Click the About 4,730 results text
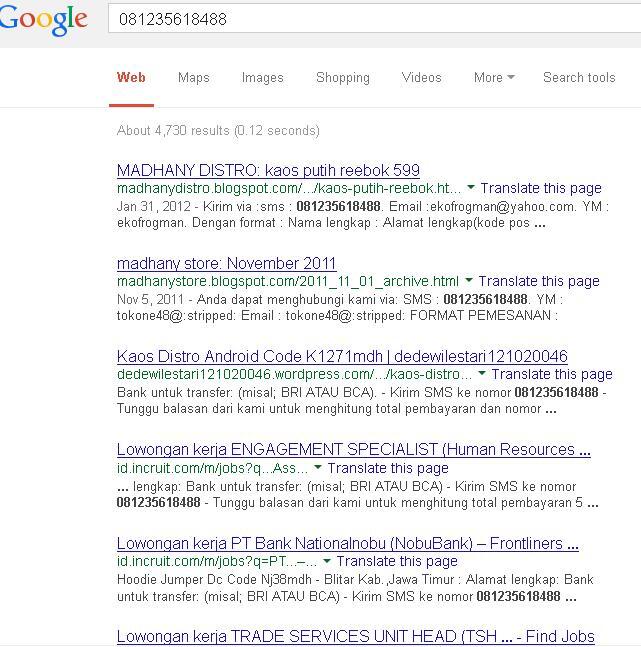Screen dimensions: 641x647 218,130
